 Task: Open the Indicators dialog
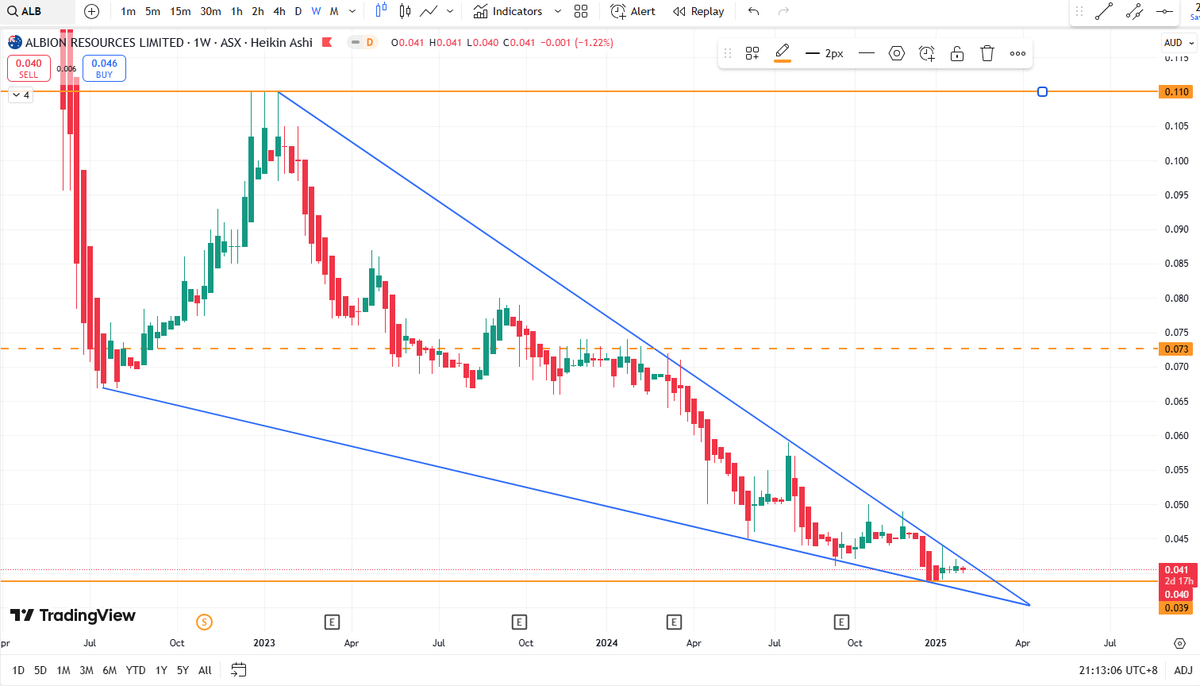[x=507, y=11]
